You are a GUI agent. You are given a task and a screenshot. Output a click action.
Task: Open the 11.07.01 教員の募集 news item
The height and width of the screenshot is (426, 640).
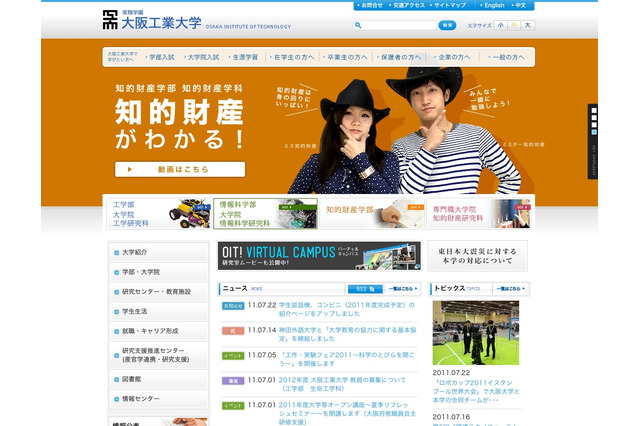click(x=342, y=384)
